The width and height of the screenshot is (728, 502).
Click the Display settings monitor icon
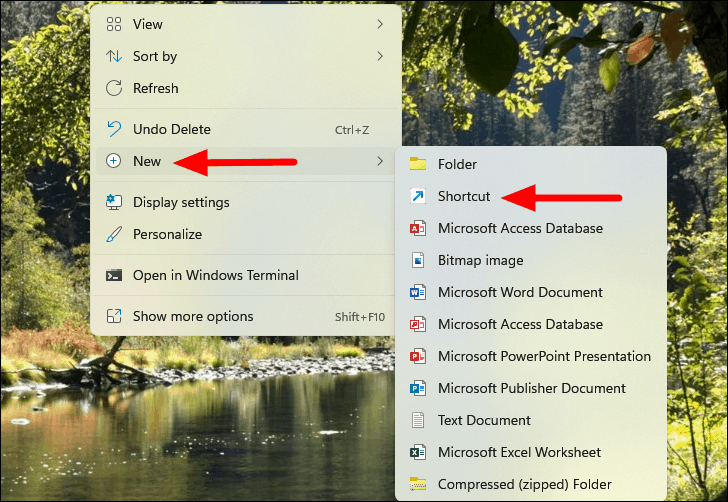[114, 202]
